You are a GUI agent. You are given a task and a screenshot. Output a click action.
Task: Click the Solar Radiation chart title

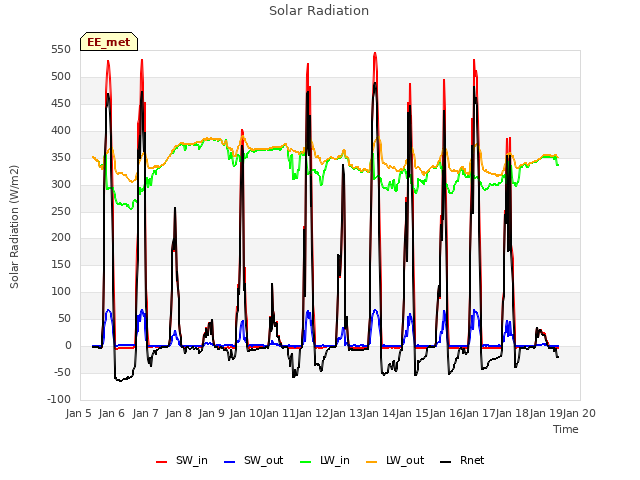pyautogui.click(x=319, y=11)
